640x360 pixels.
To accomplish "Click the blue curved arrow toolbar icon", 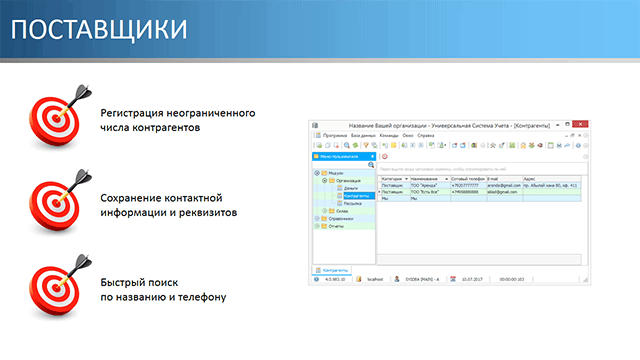I will pos(567,145).
